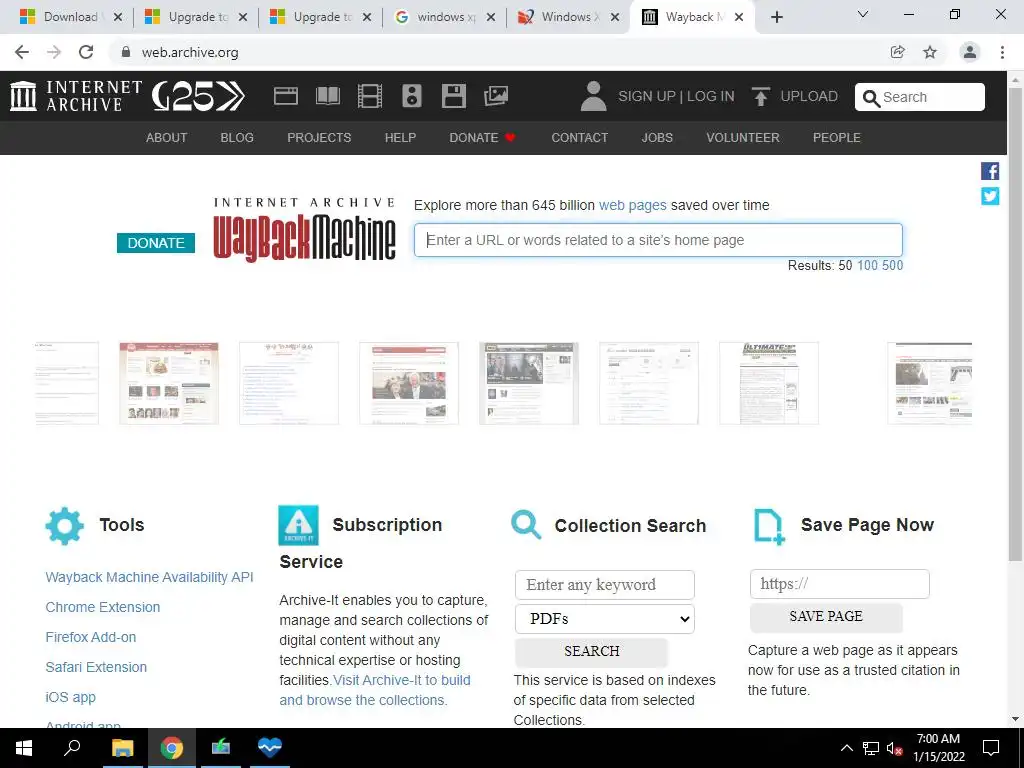
Task: Open the 'web pages' link
Action: coord(633,206)
